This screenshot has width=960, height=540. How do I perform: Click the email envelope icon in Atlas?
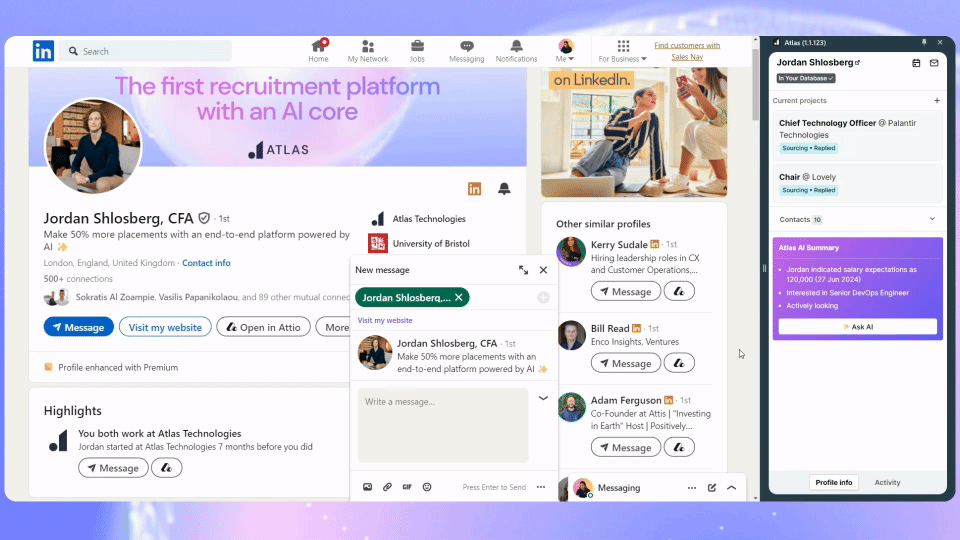[934, 63]
